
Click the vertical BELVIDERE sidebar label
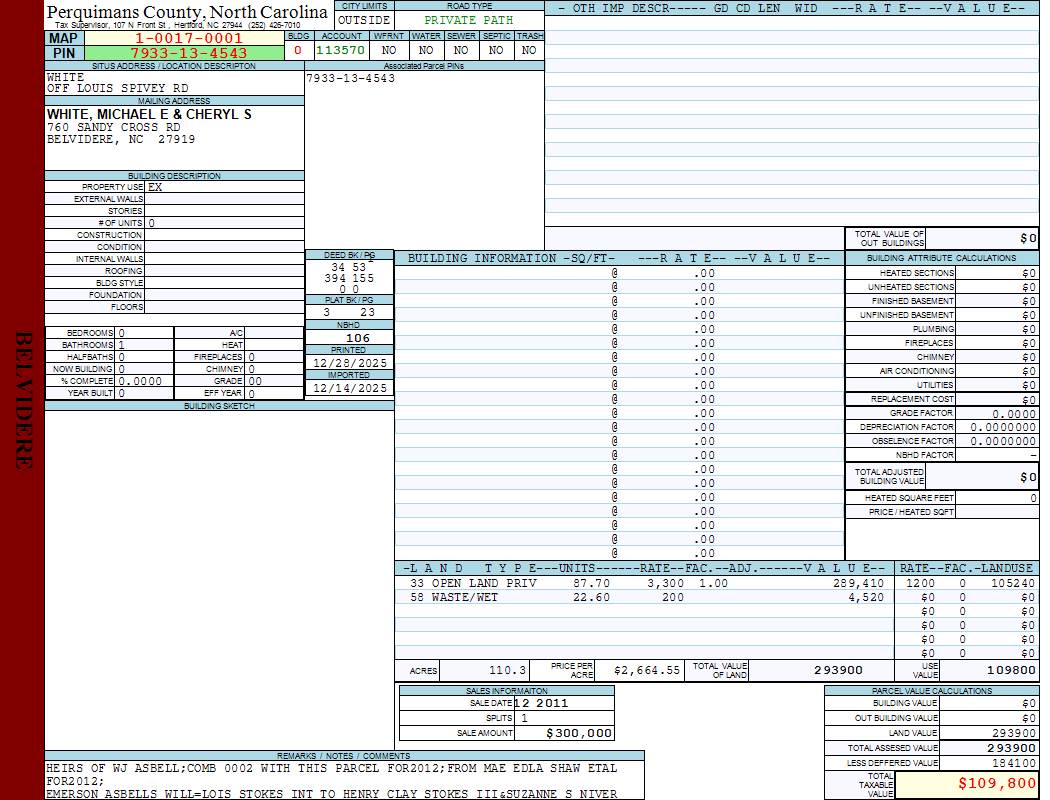tap(23, 400)
